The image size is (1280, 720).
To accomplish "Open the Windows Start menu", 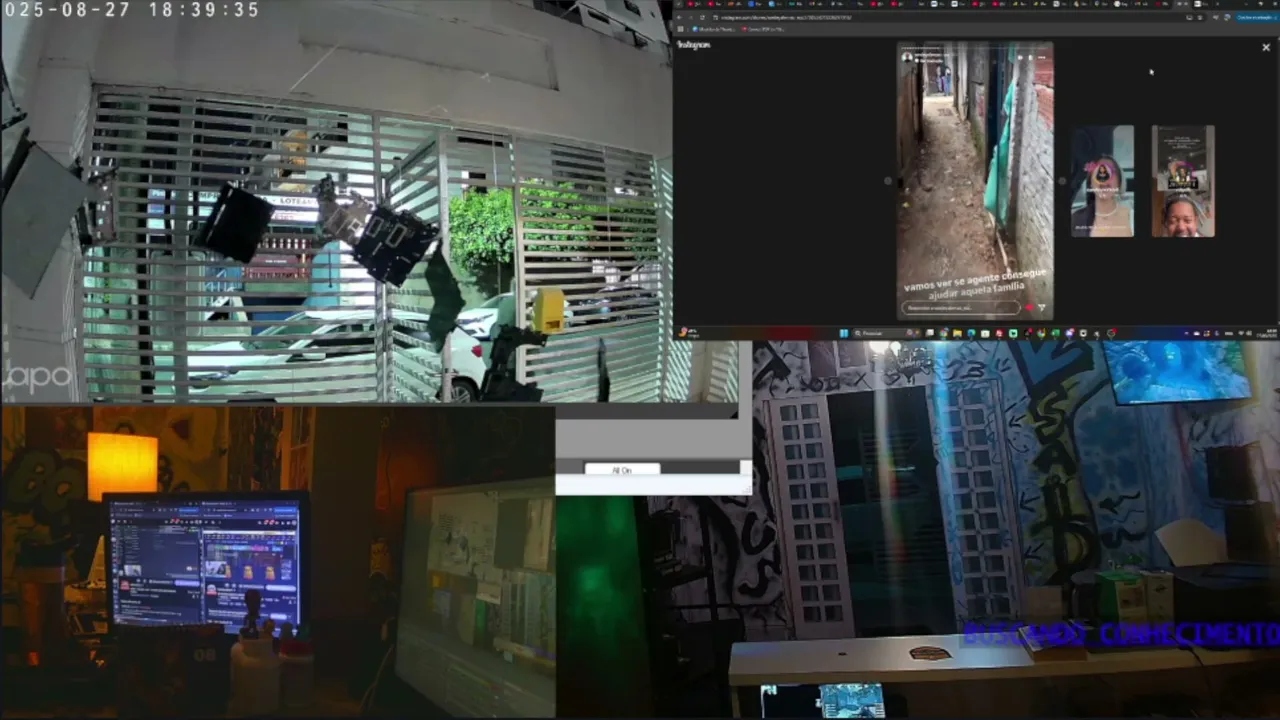I will point(843,333).
